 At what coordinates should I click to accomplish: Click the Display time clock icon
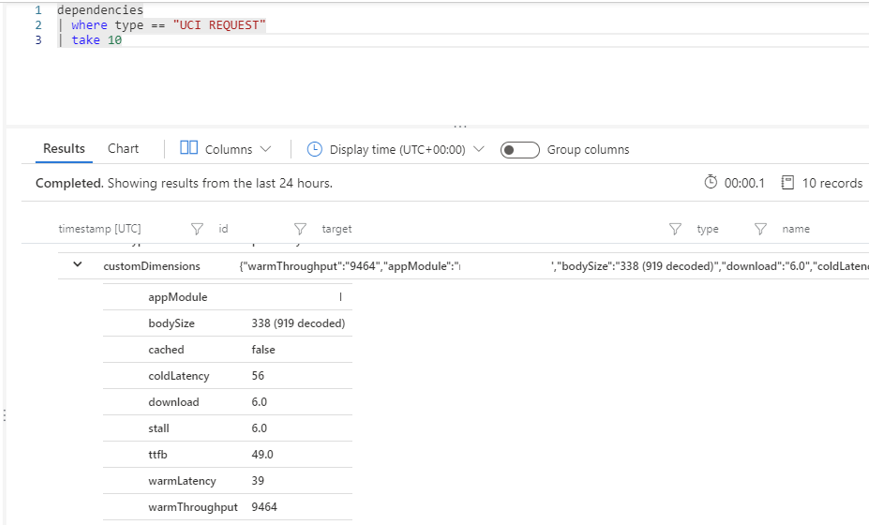[314, 149]
